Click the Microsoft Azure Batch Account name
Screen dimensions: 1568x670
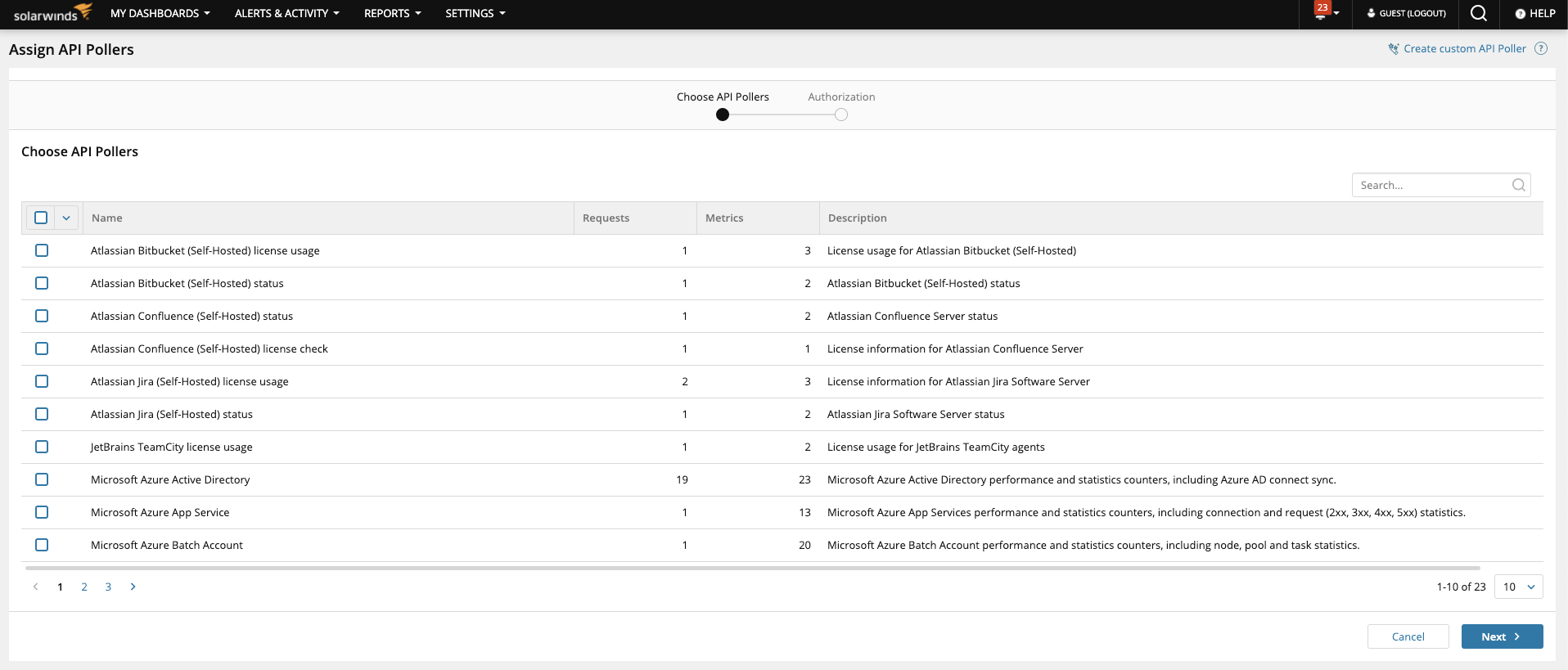click(x=167, y=545)
